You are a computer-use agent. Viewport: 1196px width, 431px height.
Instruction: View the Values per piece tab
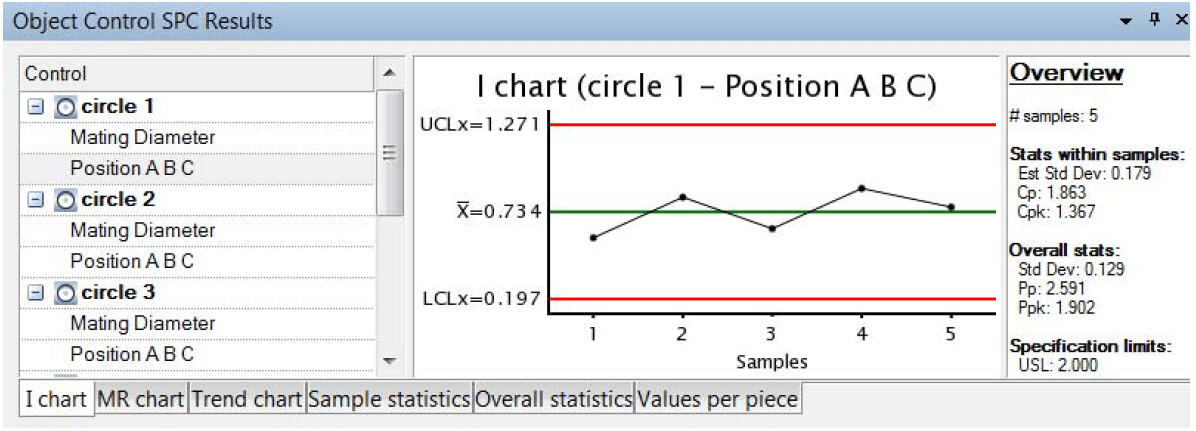(x=718, y=399)
